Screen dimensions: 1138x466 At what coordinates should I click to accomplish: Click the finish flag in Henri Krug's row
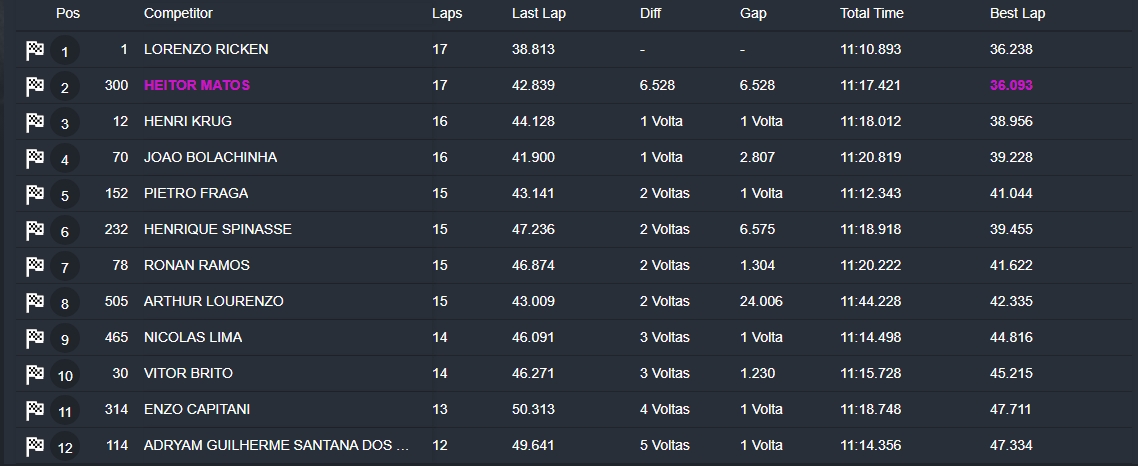[x=35, y=123]
